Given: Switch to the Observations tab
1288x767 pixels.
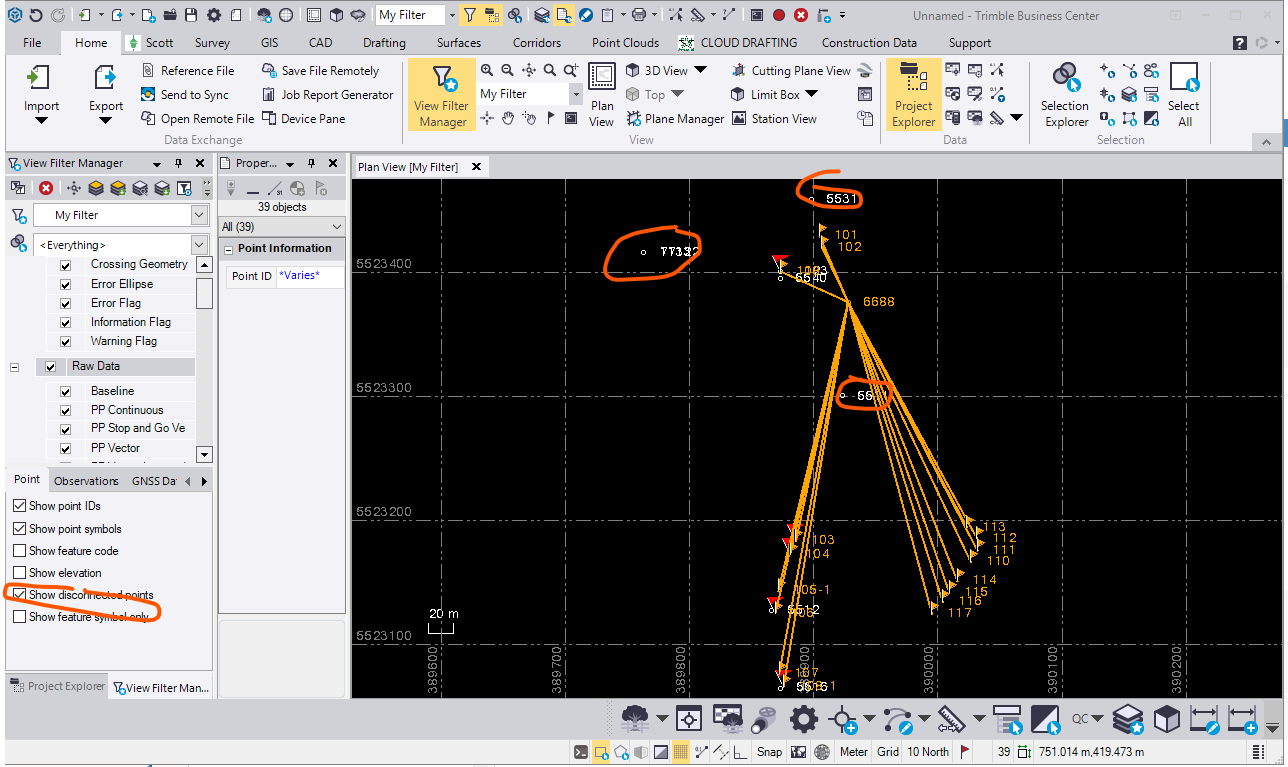Looking at the screenshot, I should tap(86, 481).
